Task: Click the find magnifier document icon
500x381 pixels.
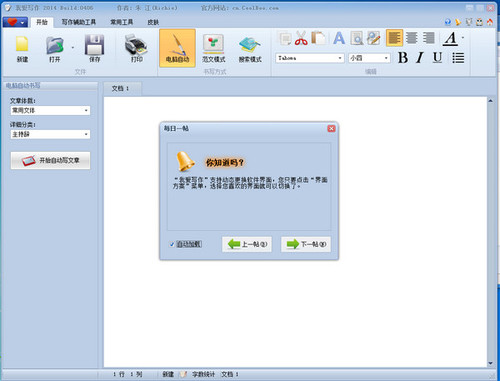Action: click(356, 38)
